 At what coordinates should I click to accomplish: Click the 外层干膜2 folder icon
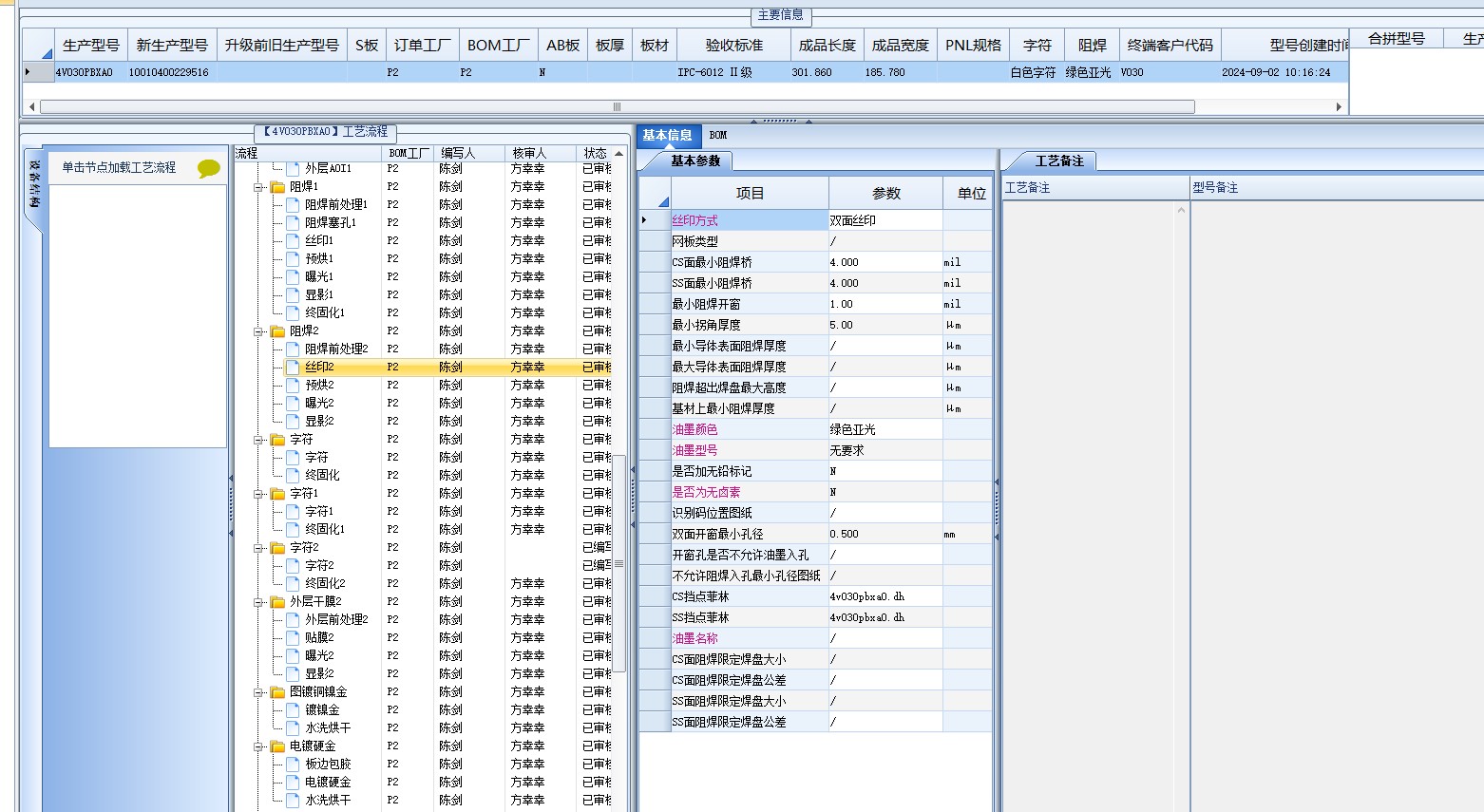(278, 602)
